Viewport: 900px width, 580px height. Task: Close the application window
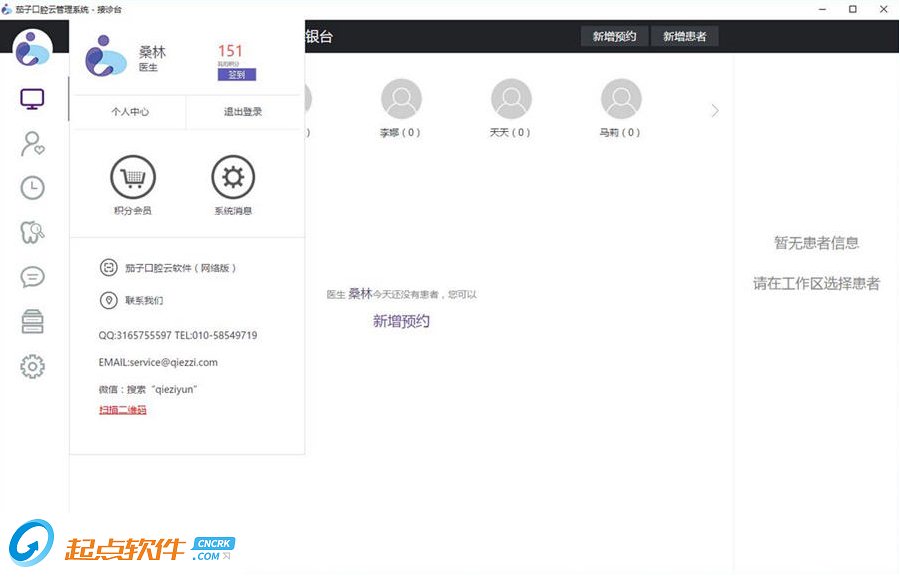coord(884,9)
